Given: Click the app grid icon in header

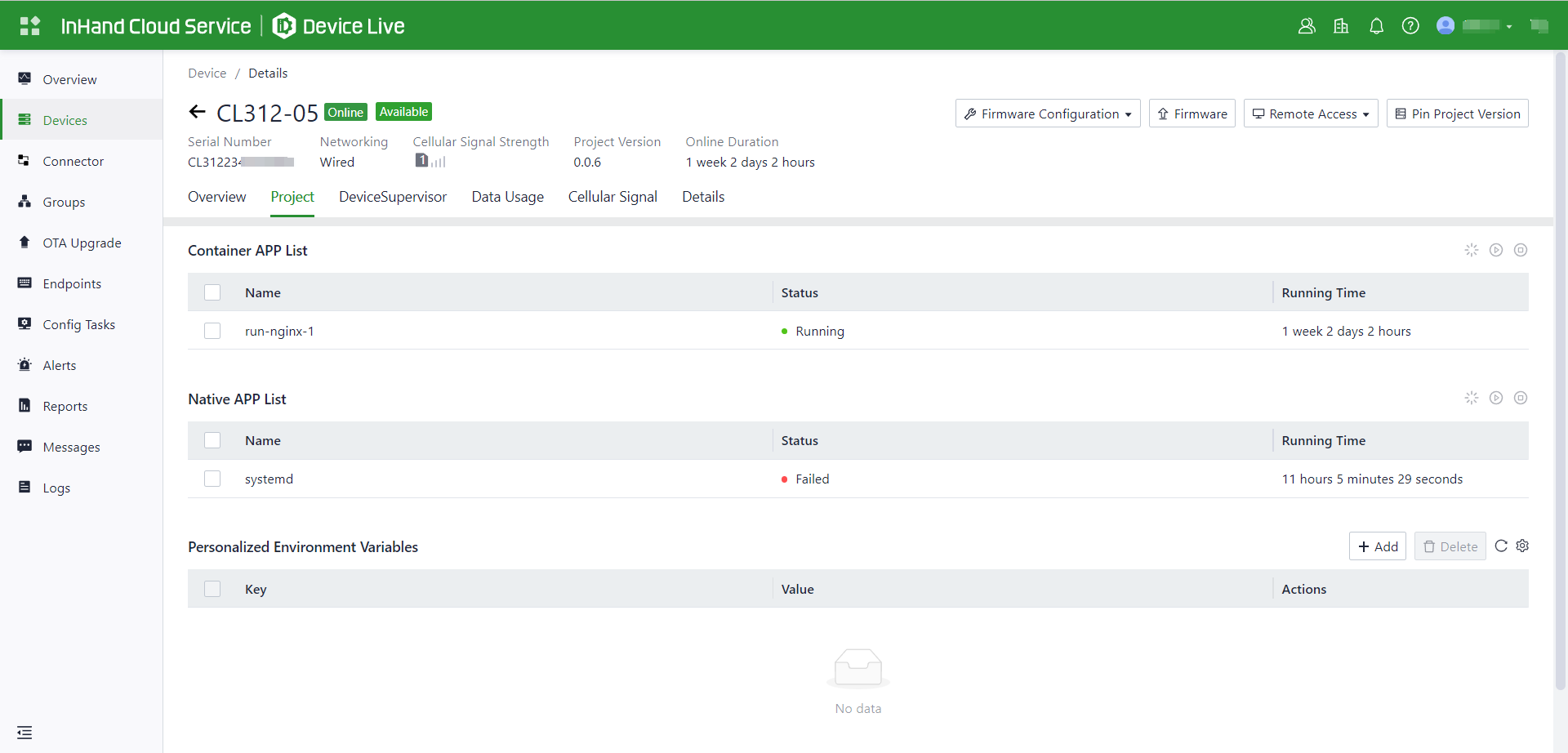Looking at the screenshot, I should [30, 26].
